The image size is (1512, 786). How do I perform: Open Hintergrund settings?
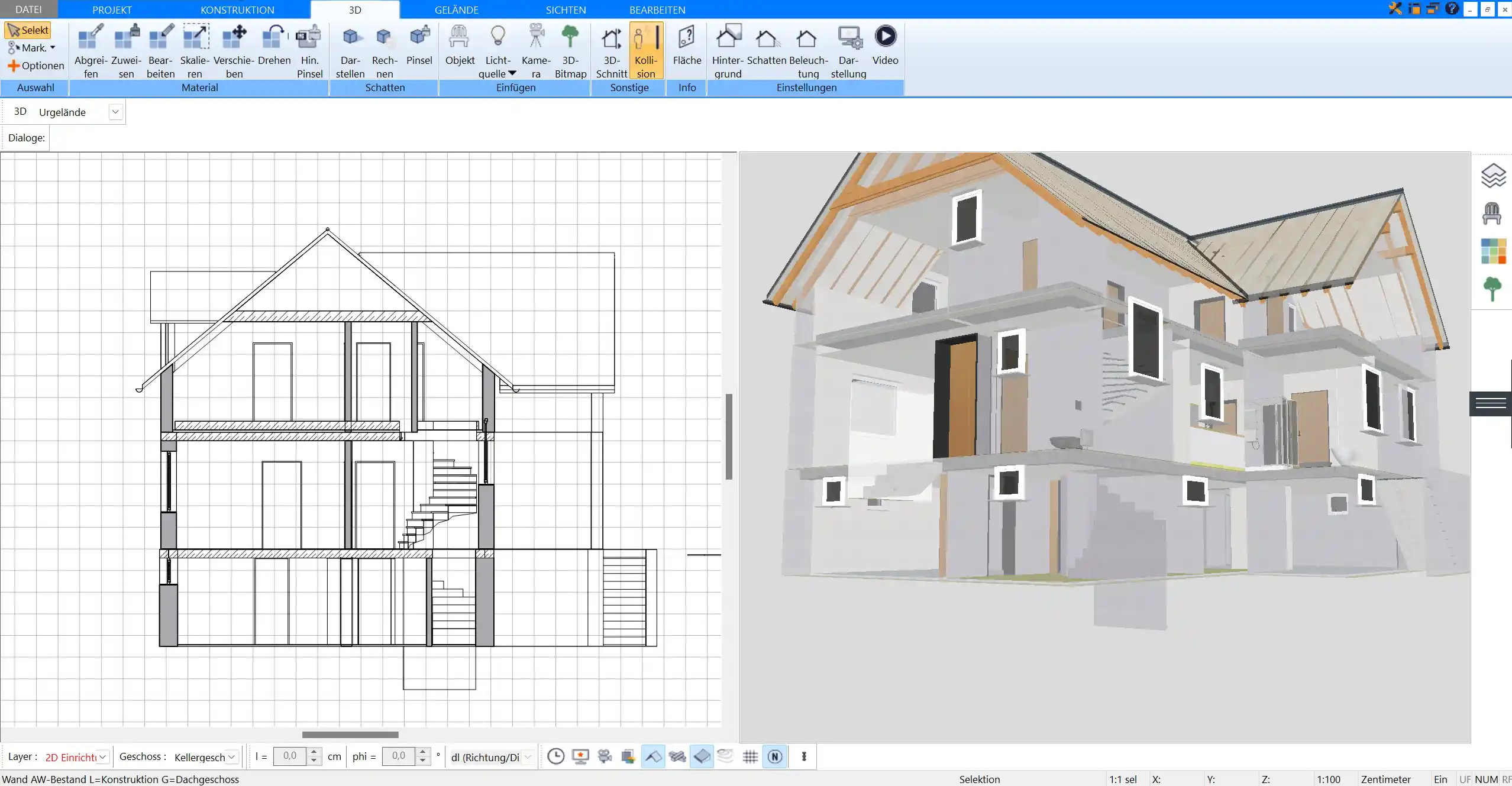coord(728,51)
